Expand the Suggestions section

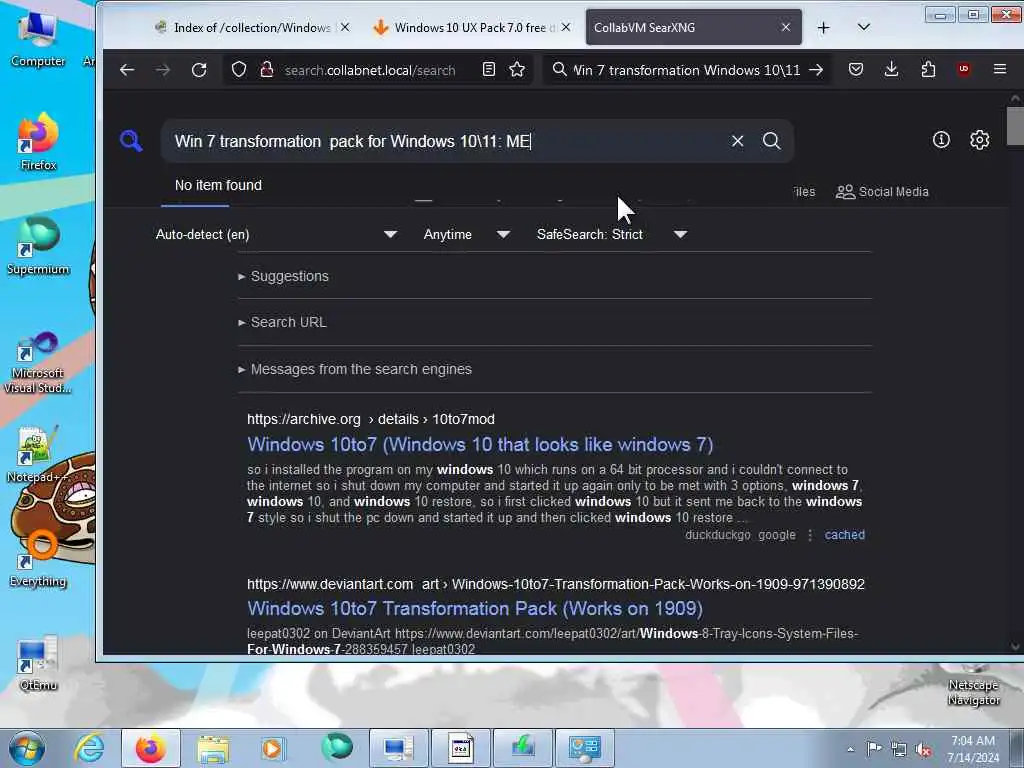283,276
